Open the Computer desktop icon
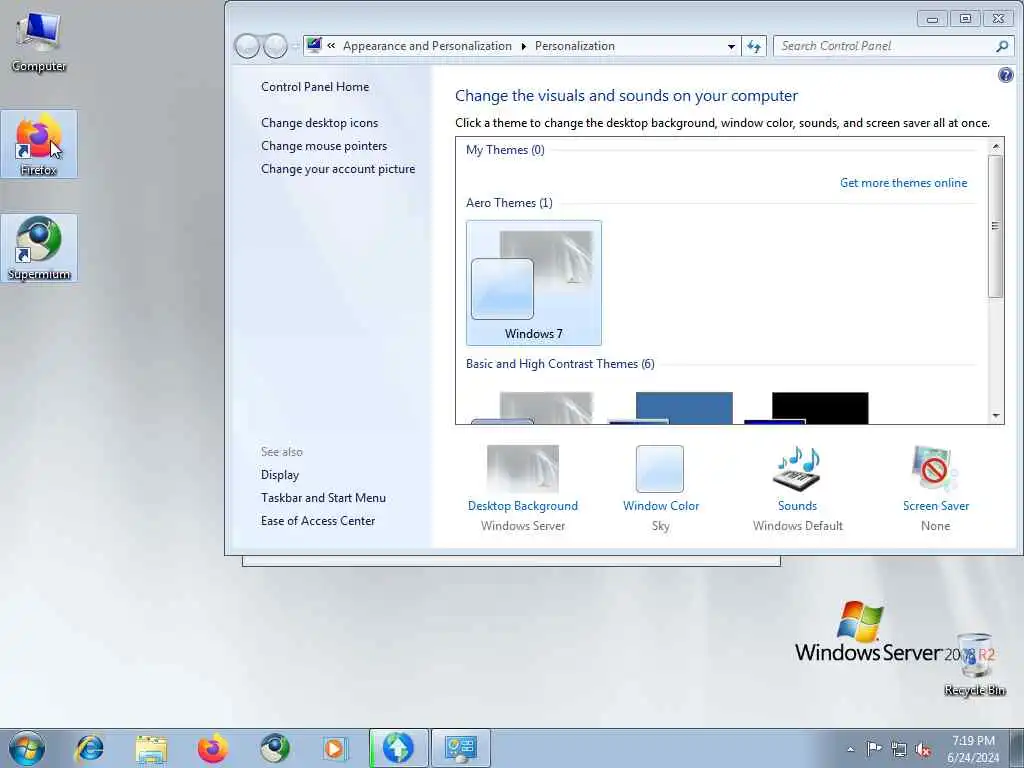 (39, 41)
